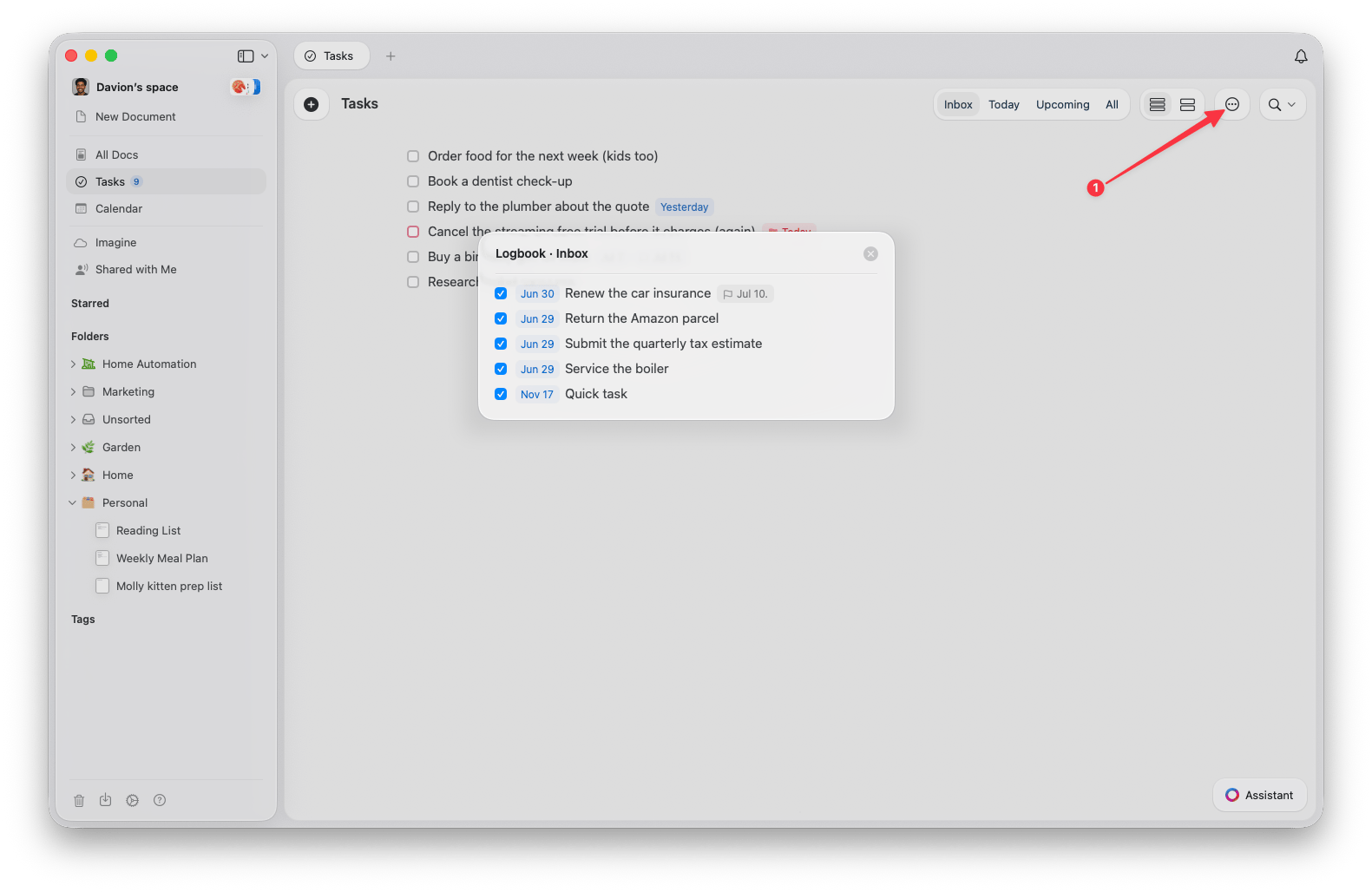Uncheck 'Return the Amazon parcel' in Logbook
The image size is (1372, 892).
[501, 318]
